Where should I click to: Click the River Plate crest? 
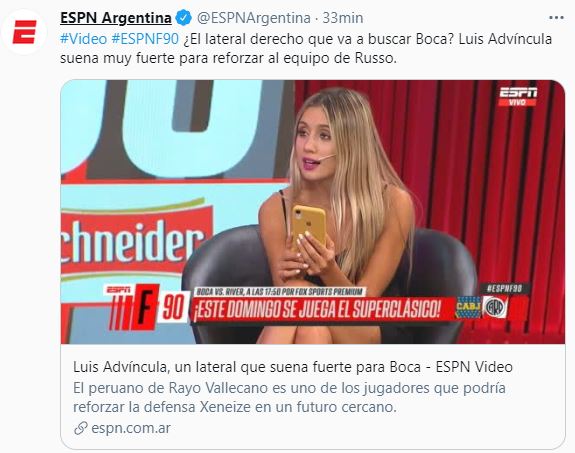[495, 307]
